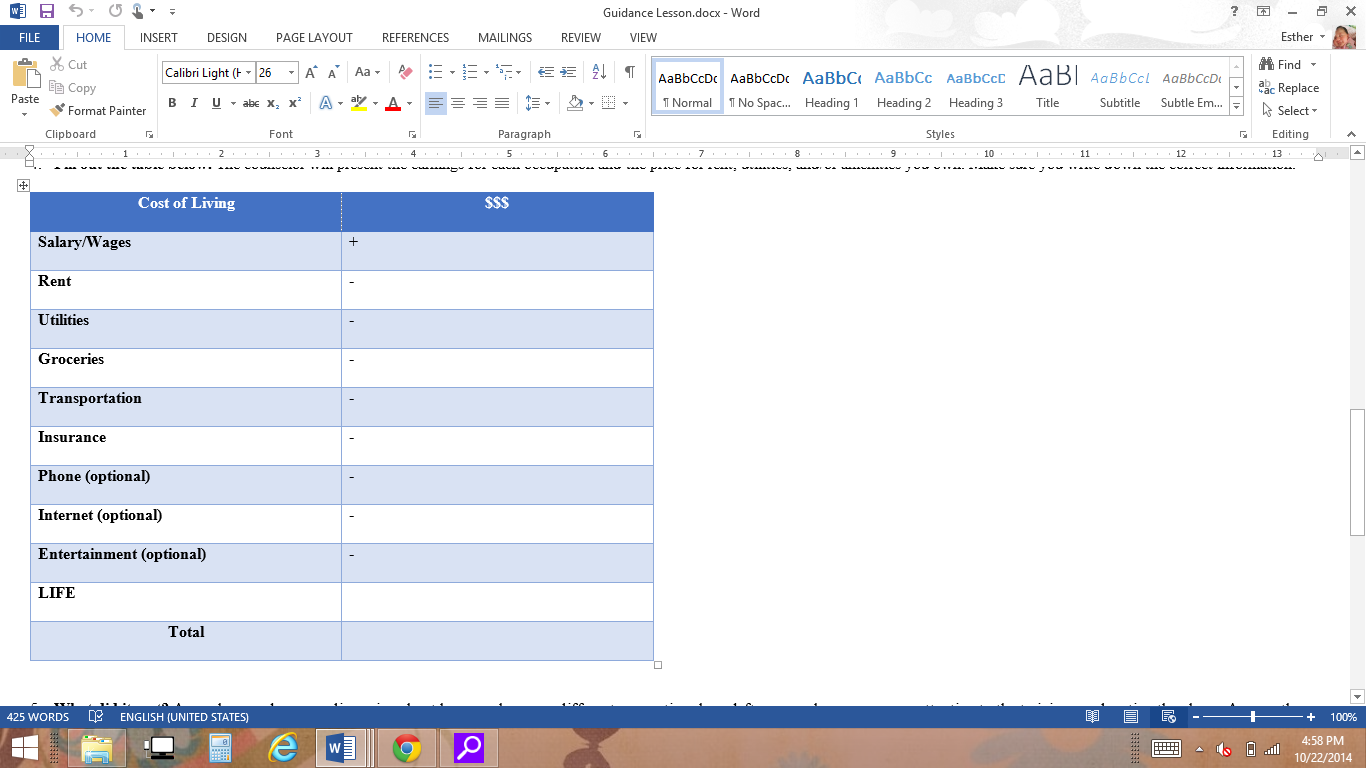Open Microsoft Word Help question mark
Viewport: 1366px width, 768px height.
pos(1235,12)
